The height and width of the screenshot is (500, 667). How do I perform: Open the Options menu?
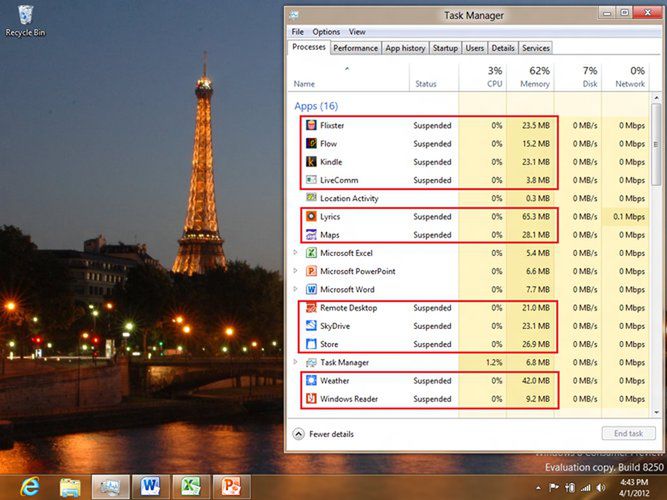tap(326, 32)
